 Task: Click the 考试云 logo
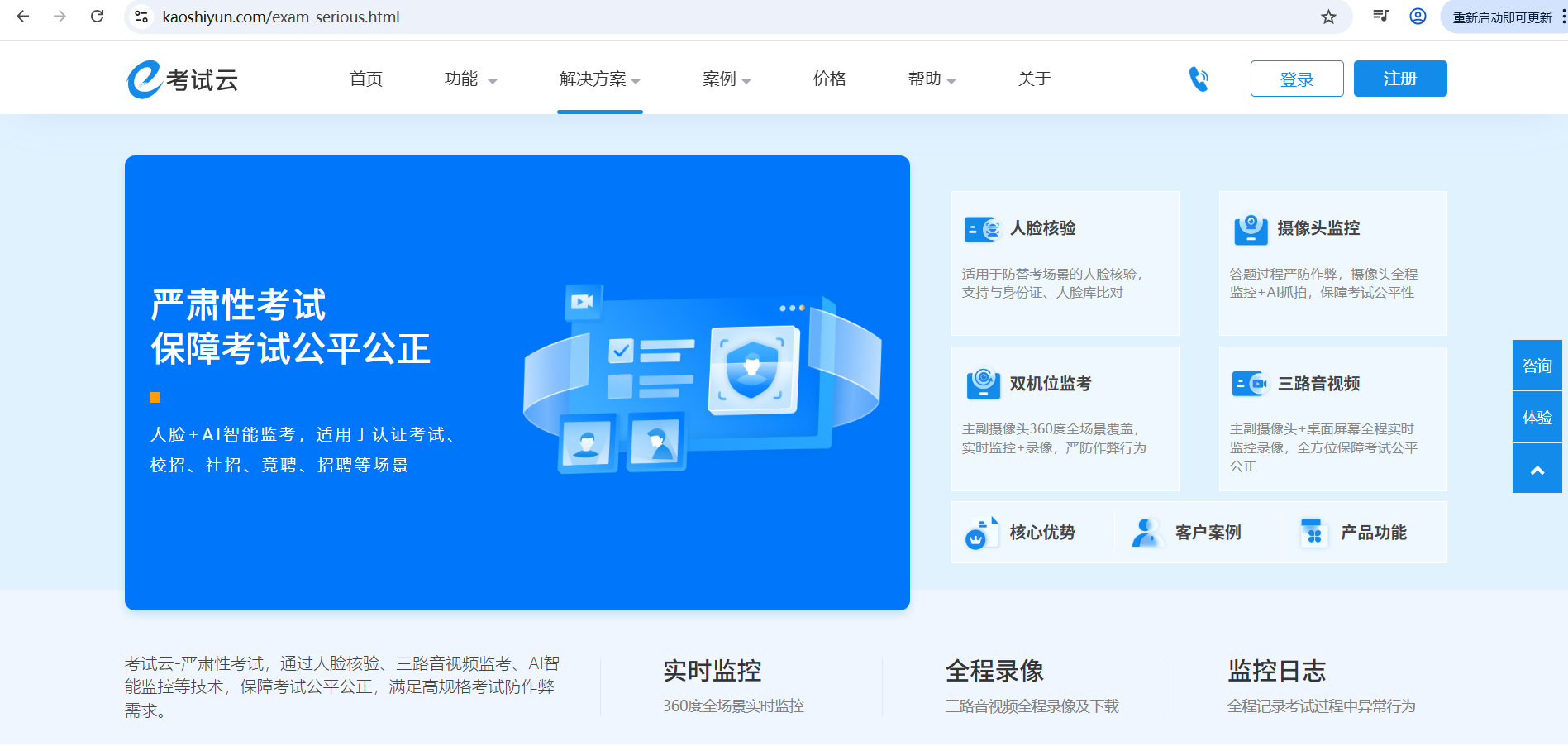point(183,79)
